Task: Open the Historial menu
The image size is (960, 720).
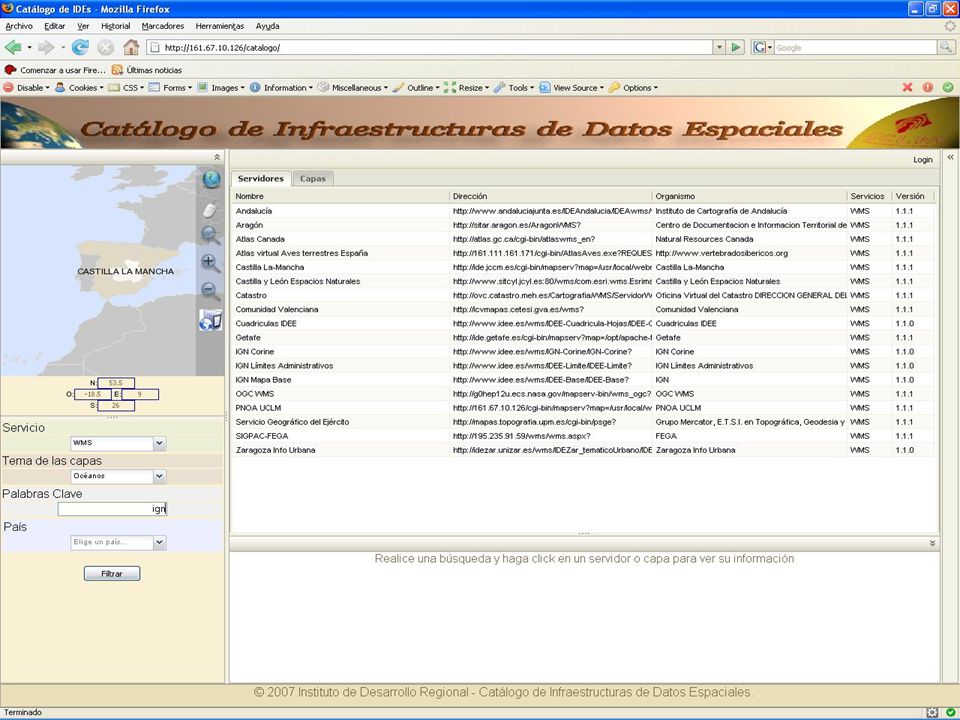Action: (116, 26)
